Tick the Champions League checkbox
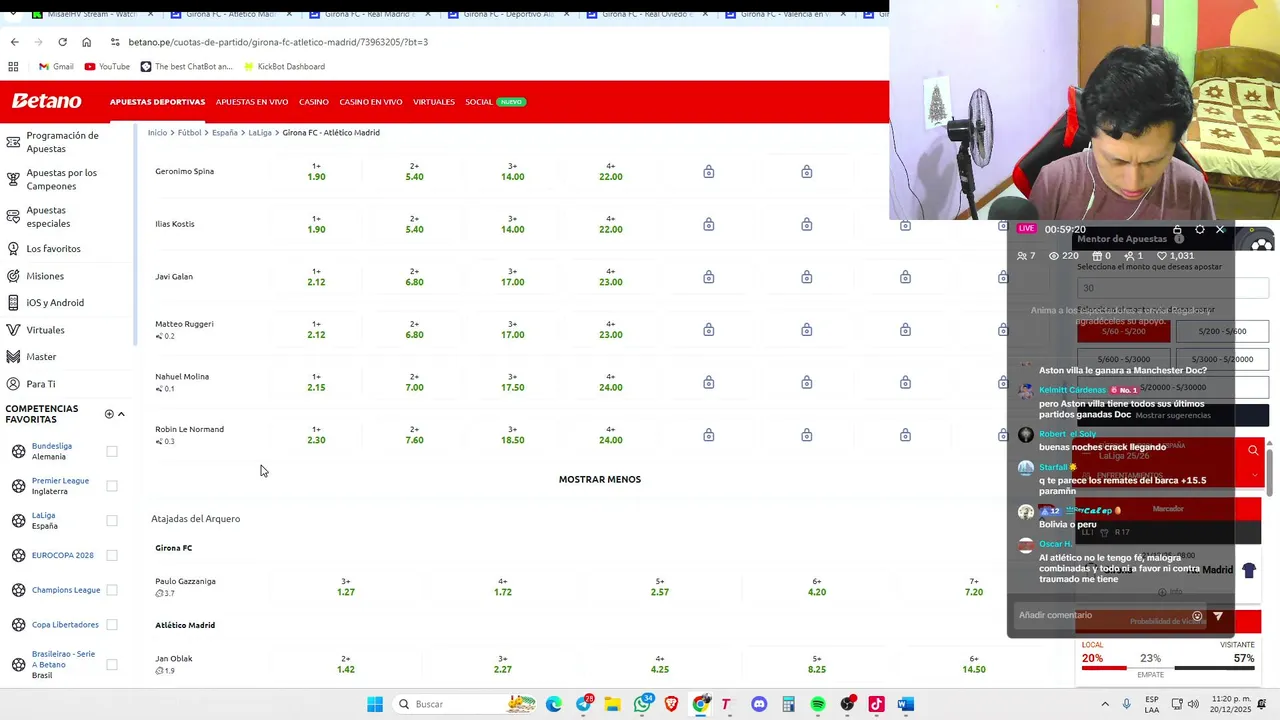The width and height of the screenshot is (1280, 720). [x=112, y=590]
